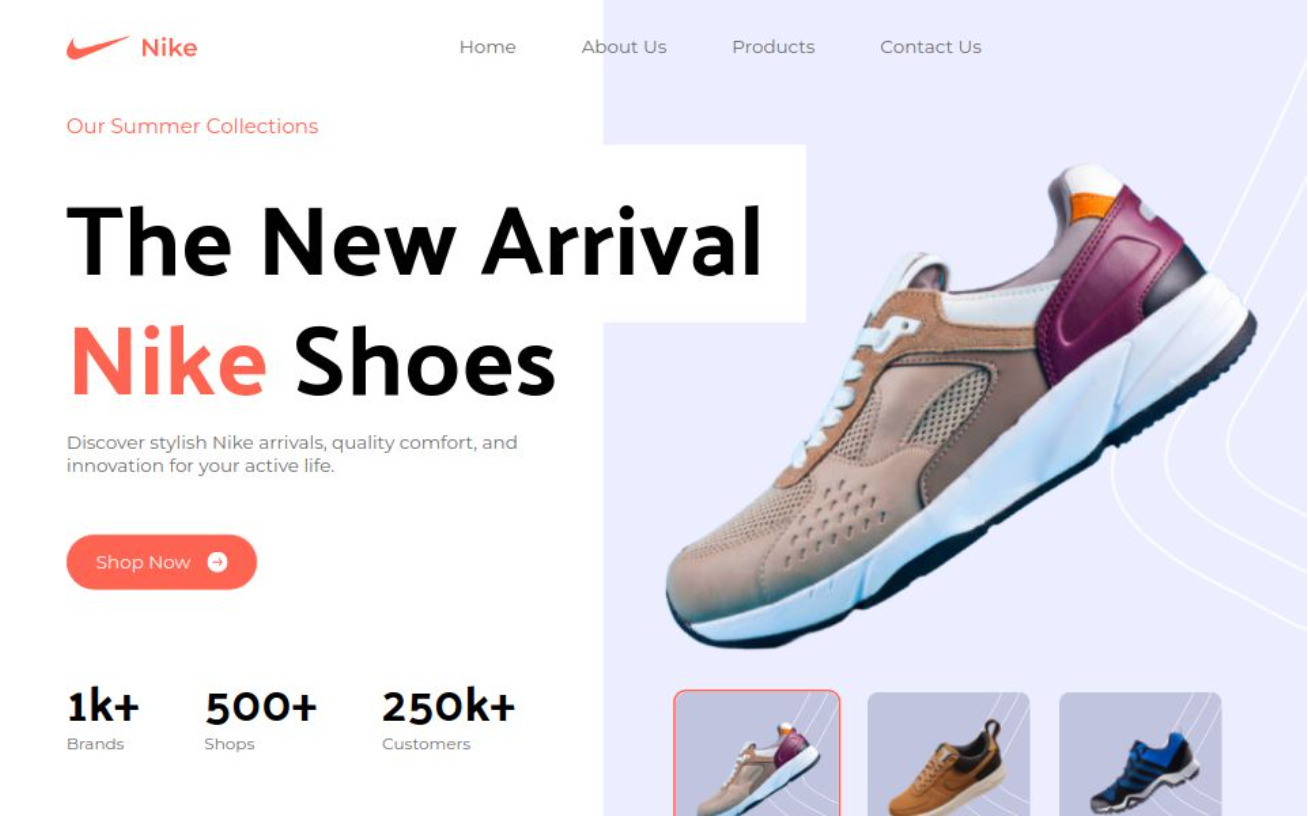The image size is (1308, 816).
Task: Open the Home nav link
Action: pyautogui.click(x=487, y=47)
